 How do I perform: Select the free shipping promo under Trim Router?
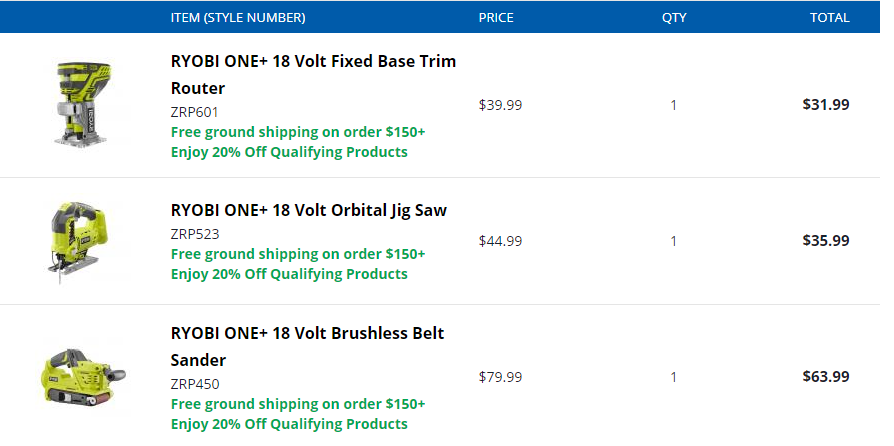(x=298, y=132)
